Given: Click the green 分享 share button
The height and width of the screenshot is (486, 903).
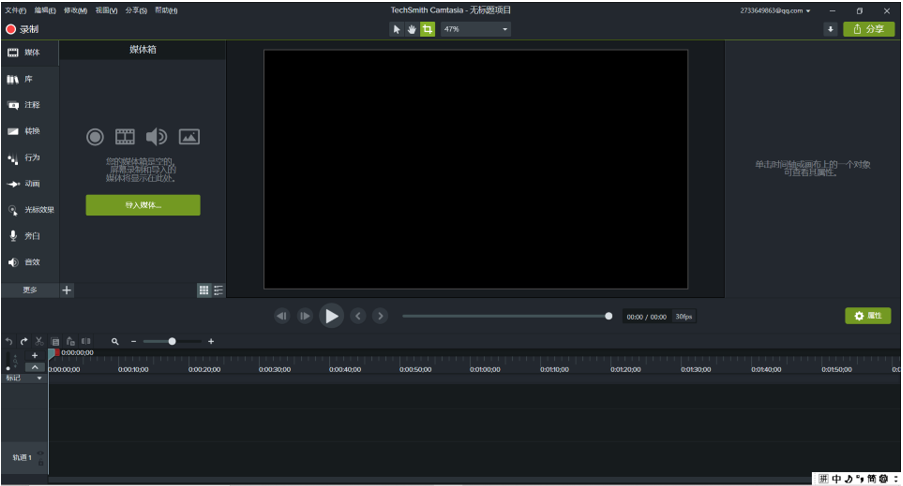Looking at the screenshot, I should pyautogui.click(x=868, y=29).
